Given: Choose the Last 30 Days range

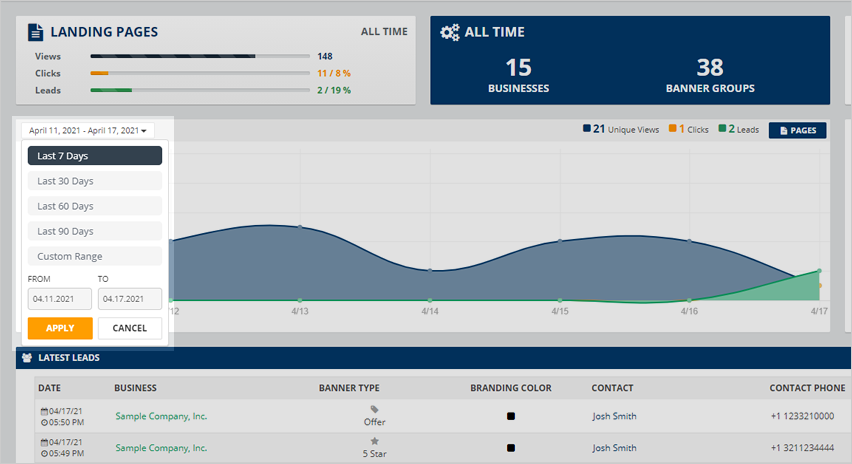Looking at the screenshot, I should (95, 181).
